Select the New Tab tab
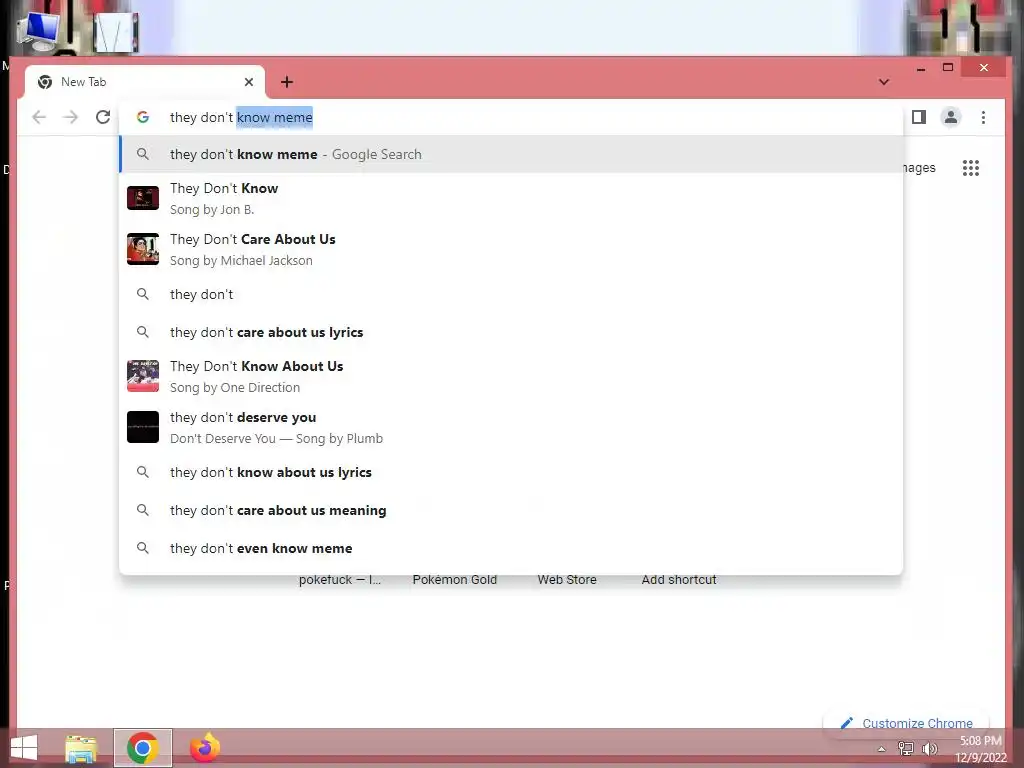 tap(145, 82)
